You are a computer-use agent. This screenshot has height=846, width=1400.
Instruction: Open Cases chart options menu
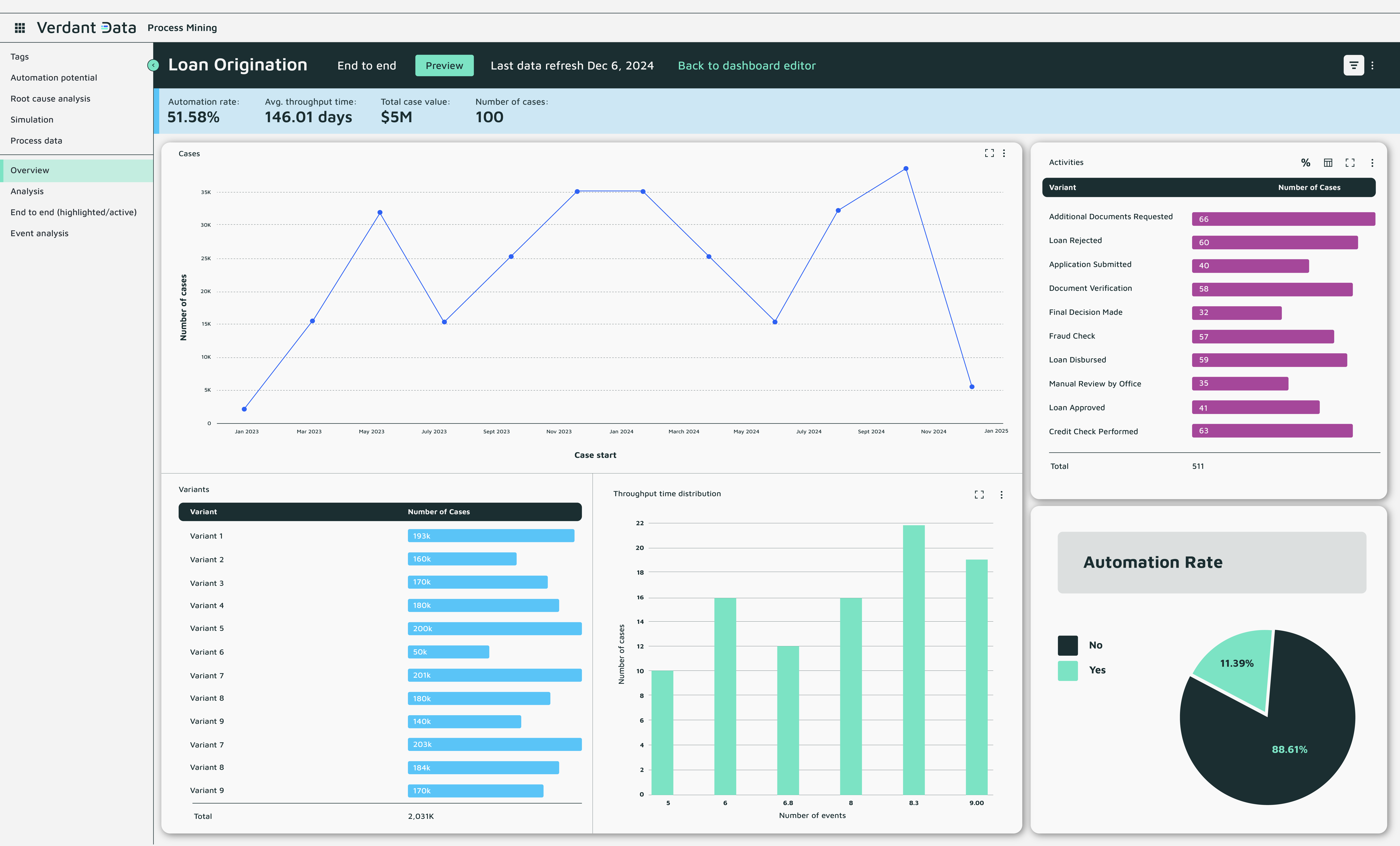pyautogui.click(x=1004, y=154)
